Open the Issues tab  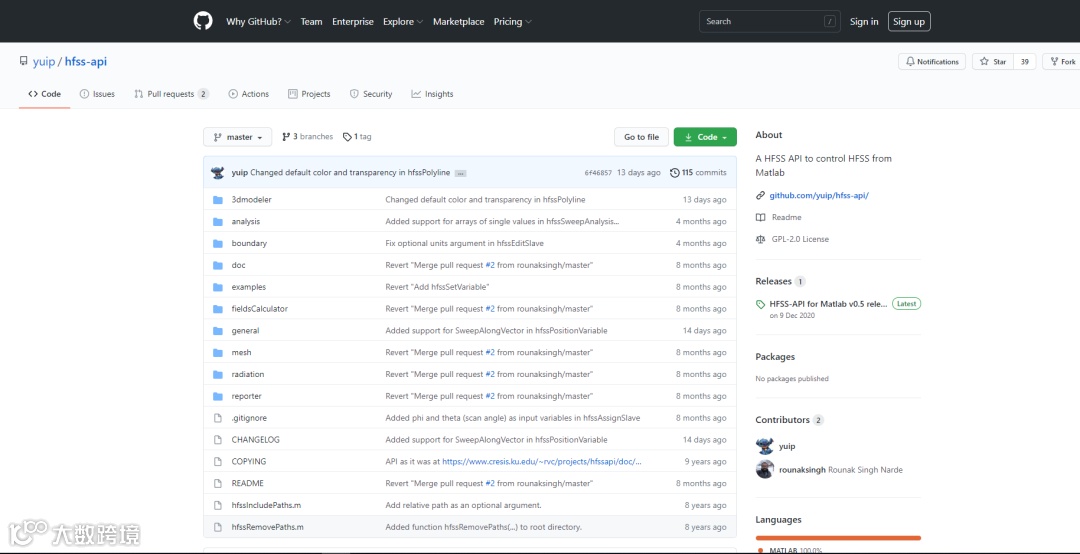(97, 94)
